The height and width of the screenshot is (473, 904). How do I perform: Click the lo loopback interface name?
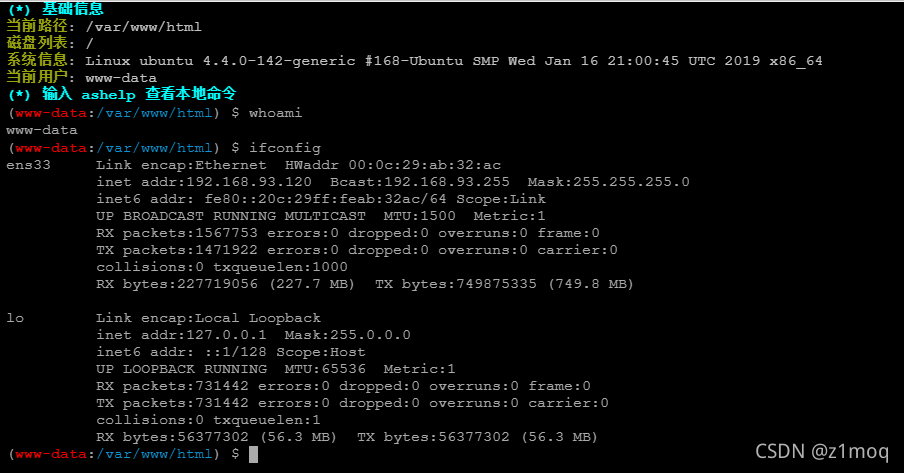[x=15, y=318]
